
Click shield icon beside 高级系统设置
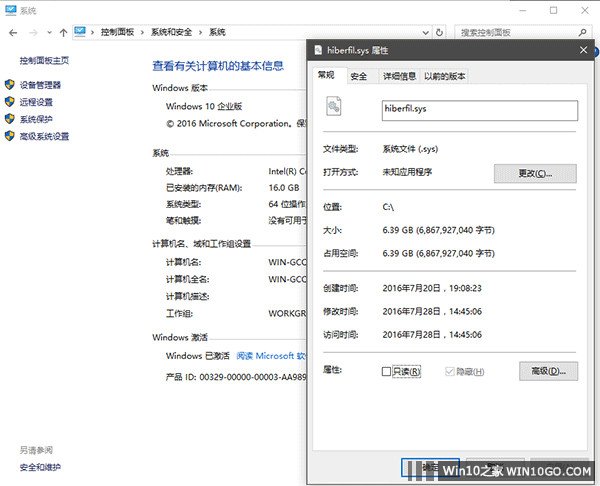click(x=10, y=136)
